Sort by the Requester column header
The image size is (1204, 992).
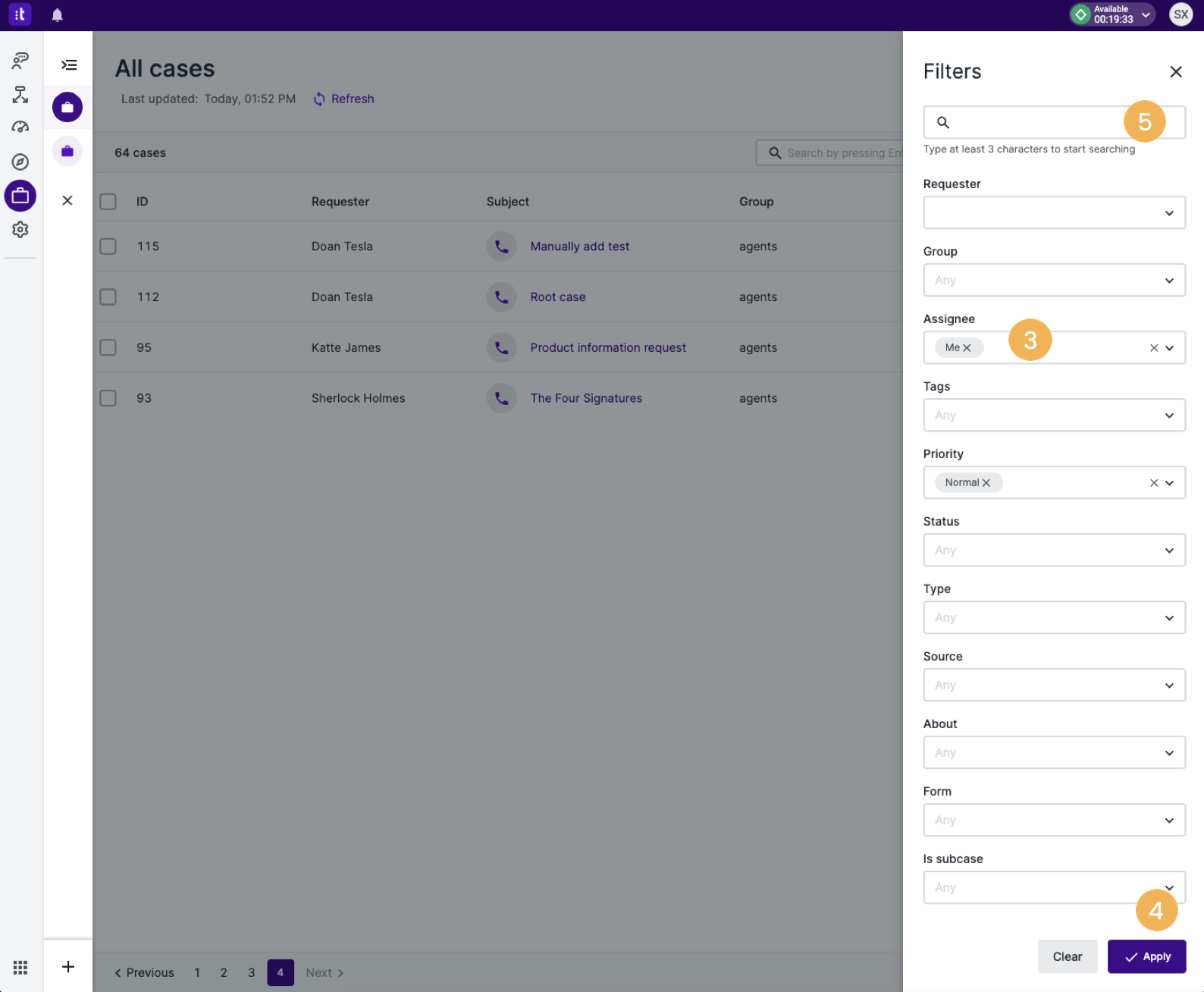pos(340,202)
